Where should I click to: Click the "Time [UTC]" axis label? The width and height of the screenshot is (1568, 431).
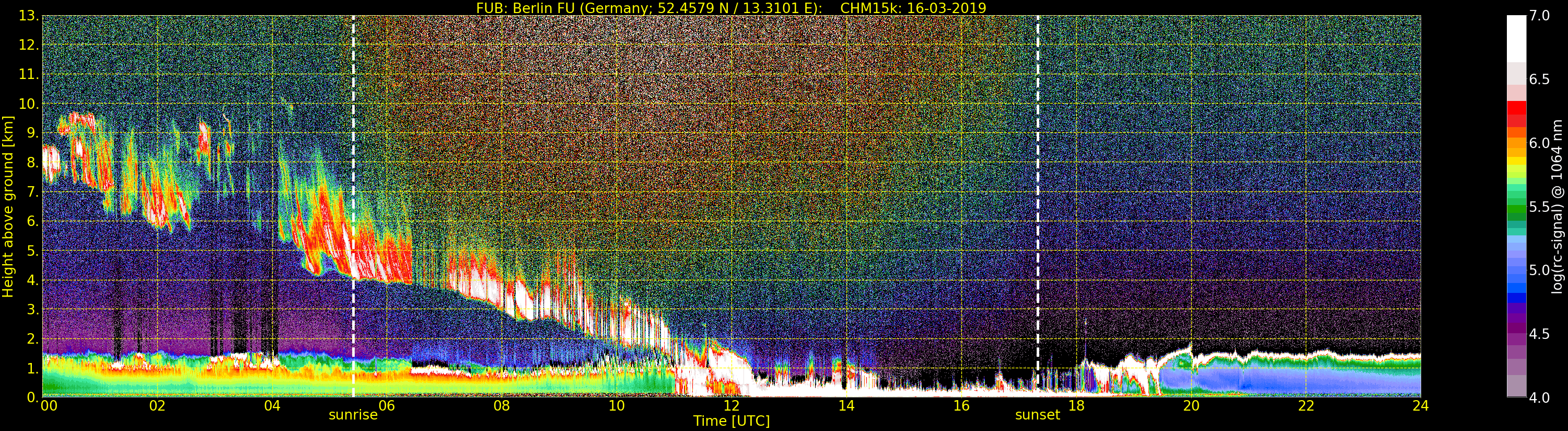[x=731, y=421]
